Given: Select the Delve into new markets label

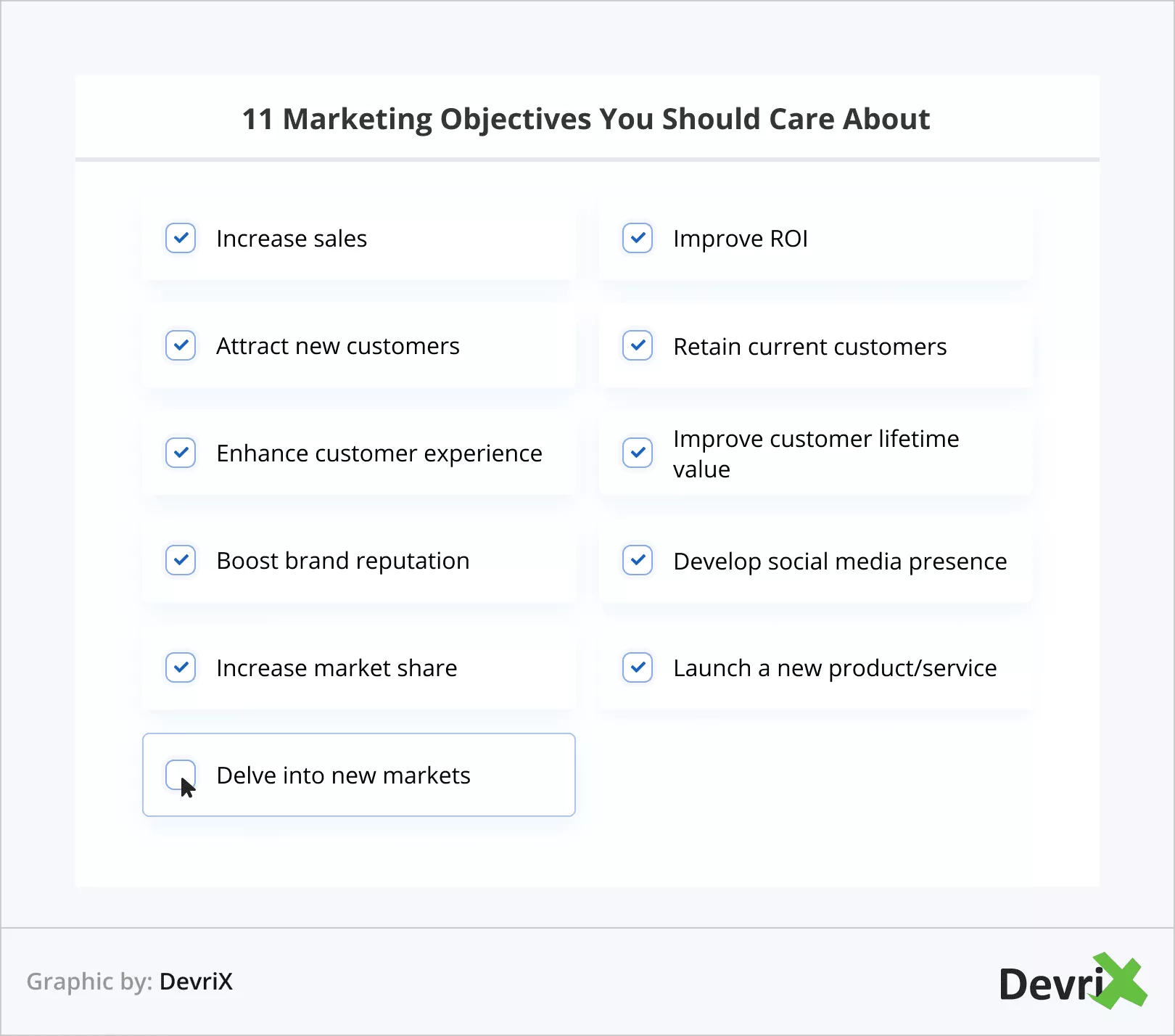Looking at the screenshot, I should (343, 776).
